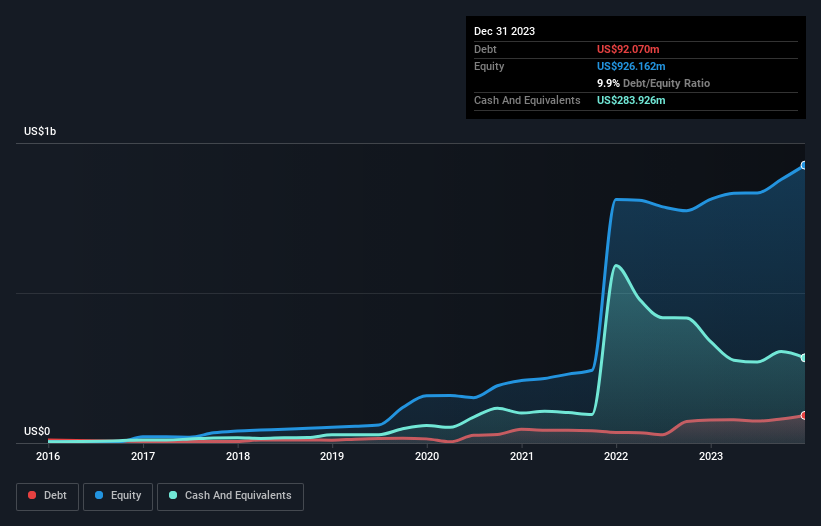Click the tooltip Cash And Equivalents label
Viewport: 821px width, 526px height.
pos(527,100)
